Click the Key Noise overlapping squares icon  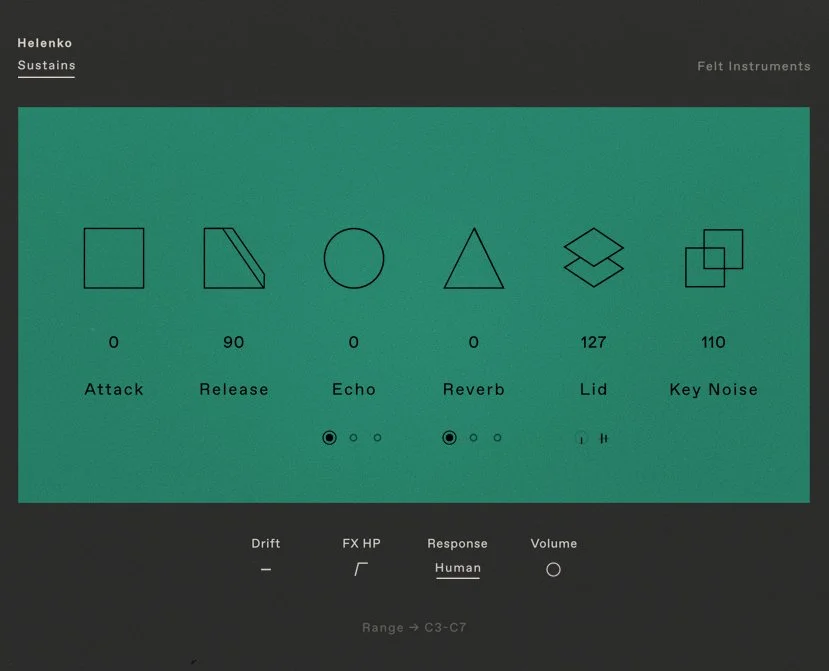tap(714, 258)
